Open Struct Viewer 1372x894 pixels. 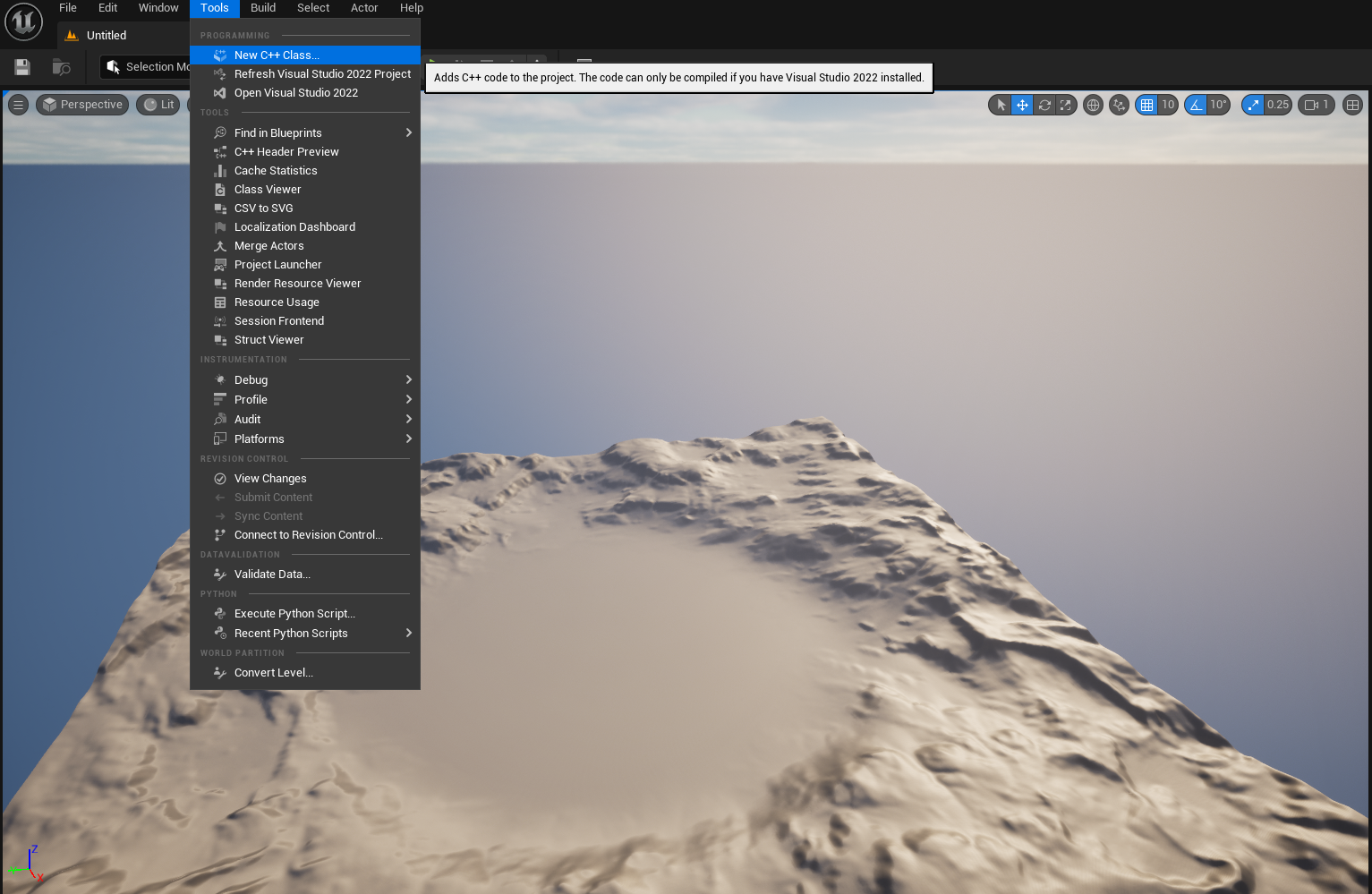point(305,340)
